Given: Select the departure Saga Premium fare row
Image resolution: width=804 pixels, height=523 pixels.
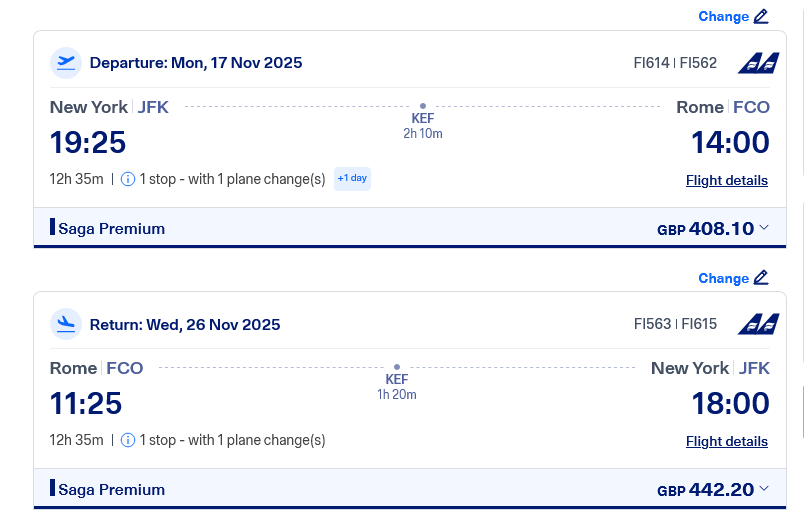Looking at the screenshot, I should coord(112,228).
